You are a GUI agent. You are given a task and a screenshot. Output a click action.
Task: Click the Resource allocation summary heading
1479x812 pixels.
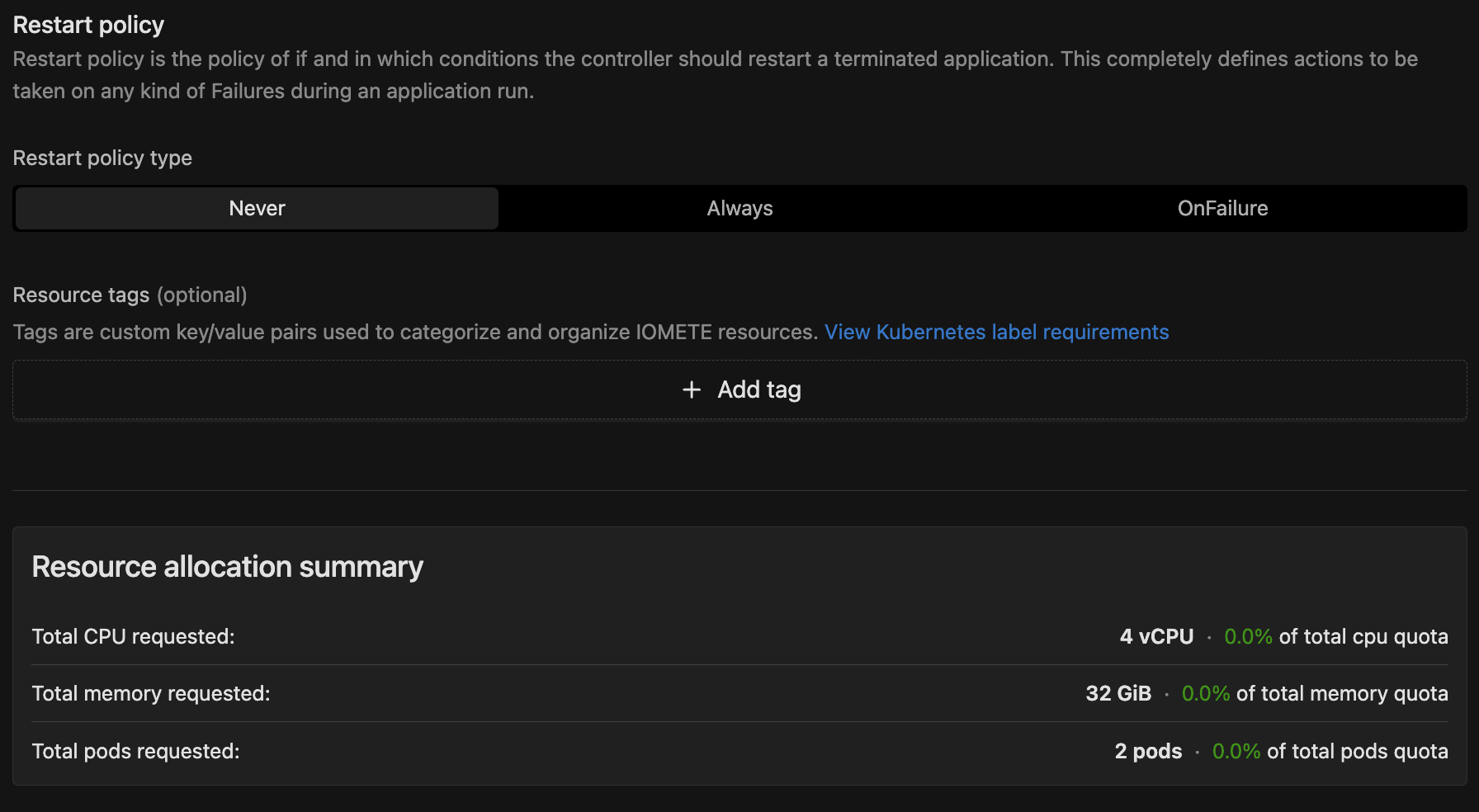pos(227,567)
